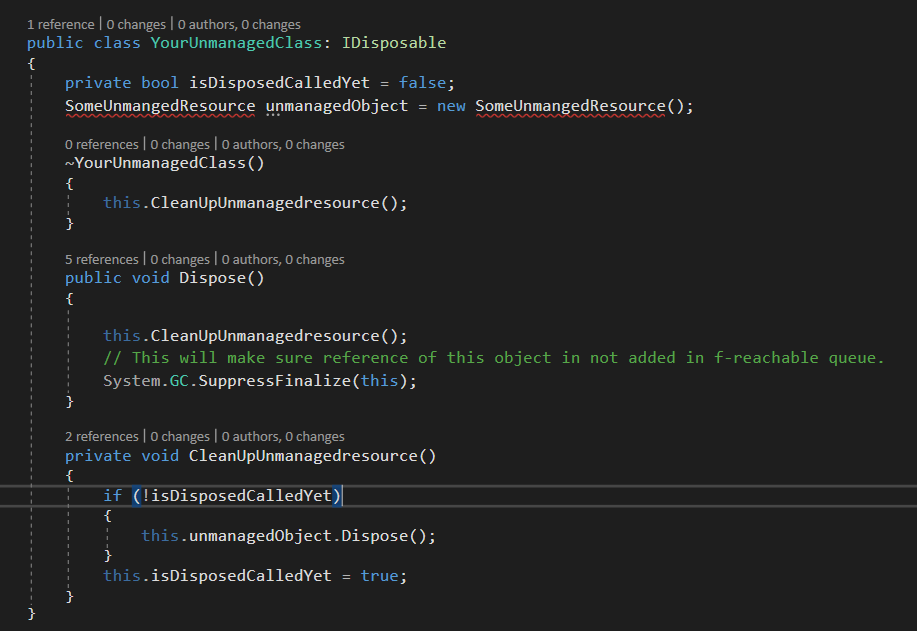Screen dimensions: 917x631
Task: Open the "1 reference" CodeLens above the class
Action: 60,25
